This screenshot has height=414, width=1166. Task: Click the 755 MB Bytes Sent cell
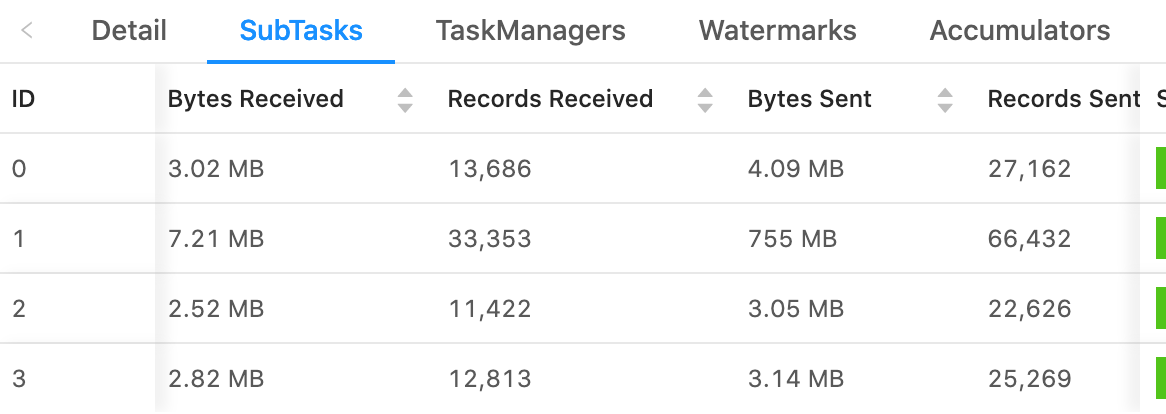pos(792,239)
